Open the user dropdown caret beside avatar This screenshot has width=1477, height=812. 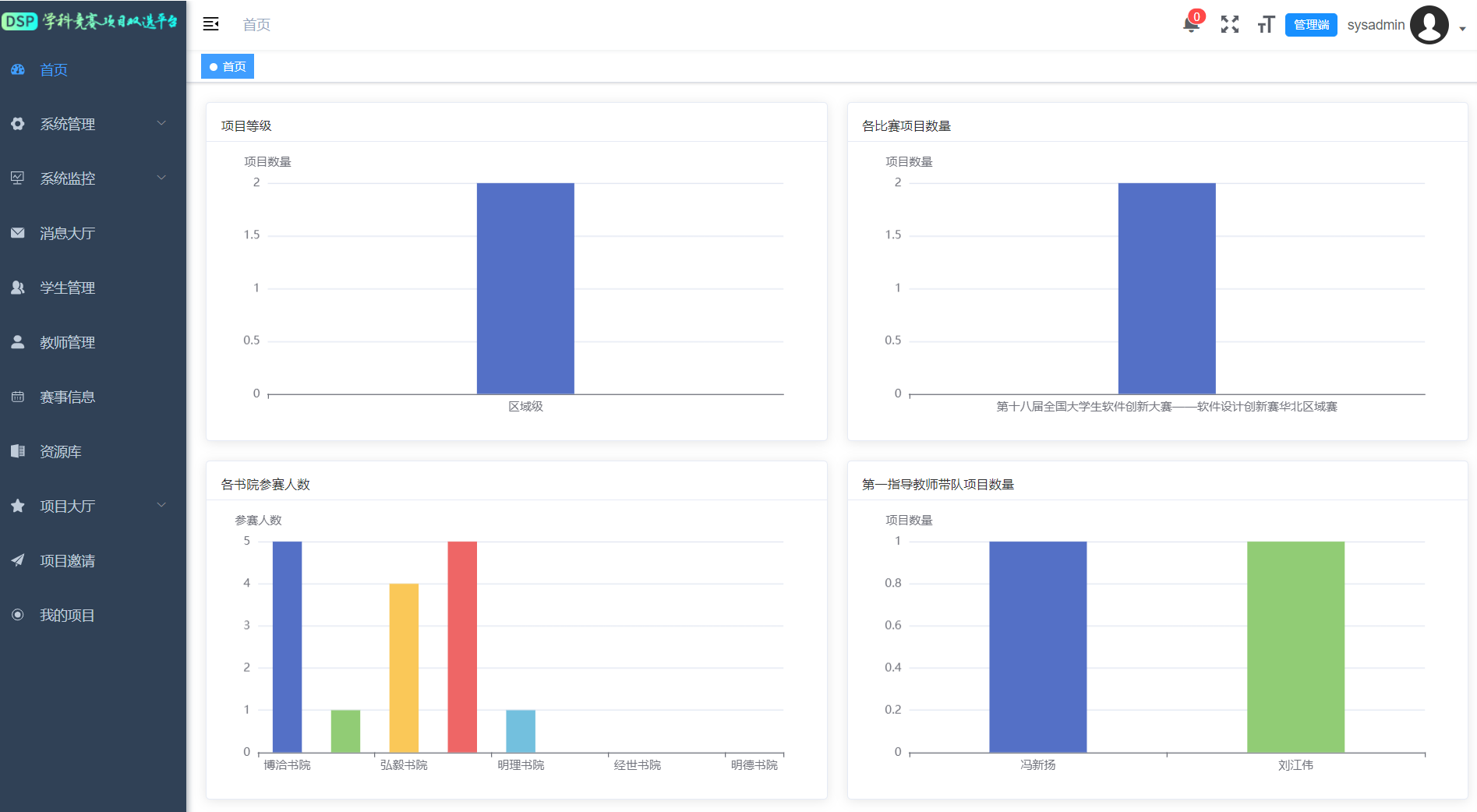click(1462, 29)
